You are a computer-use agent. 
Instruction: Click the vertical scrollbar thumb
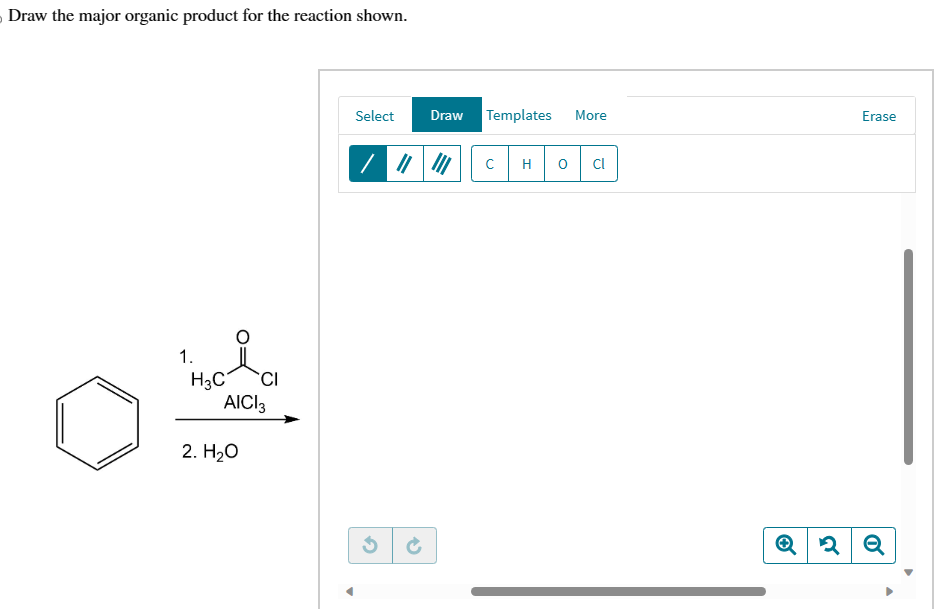pos(908,357)
